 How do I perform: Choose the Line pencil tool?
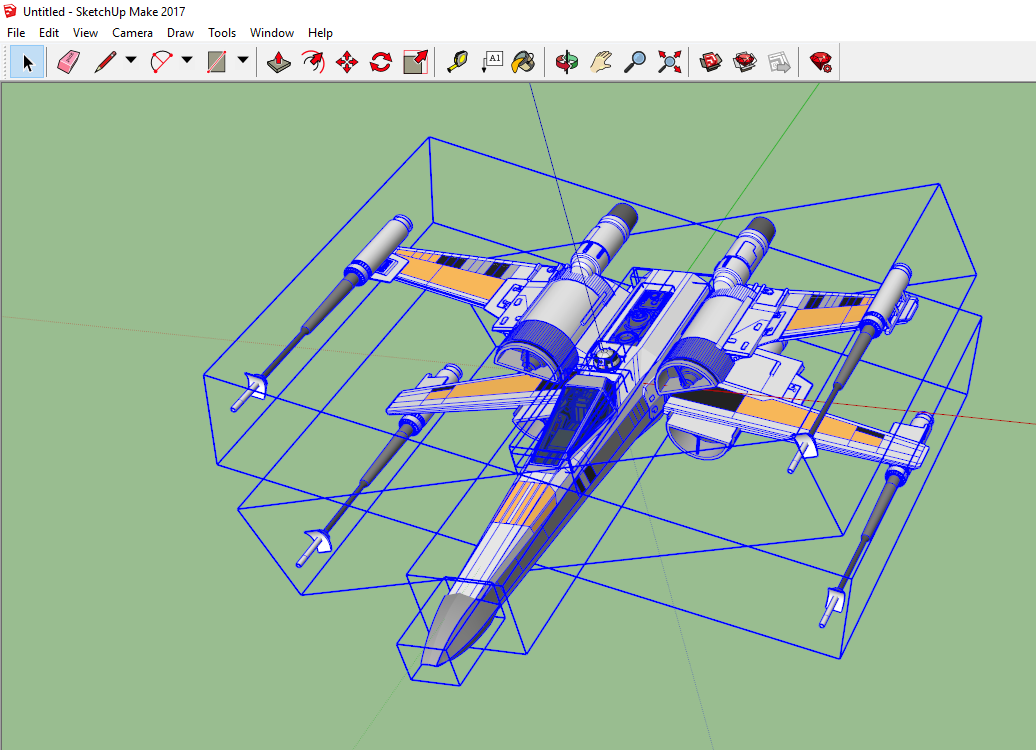[x=105, y=62]
